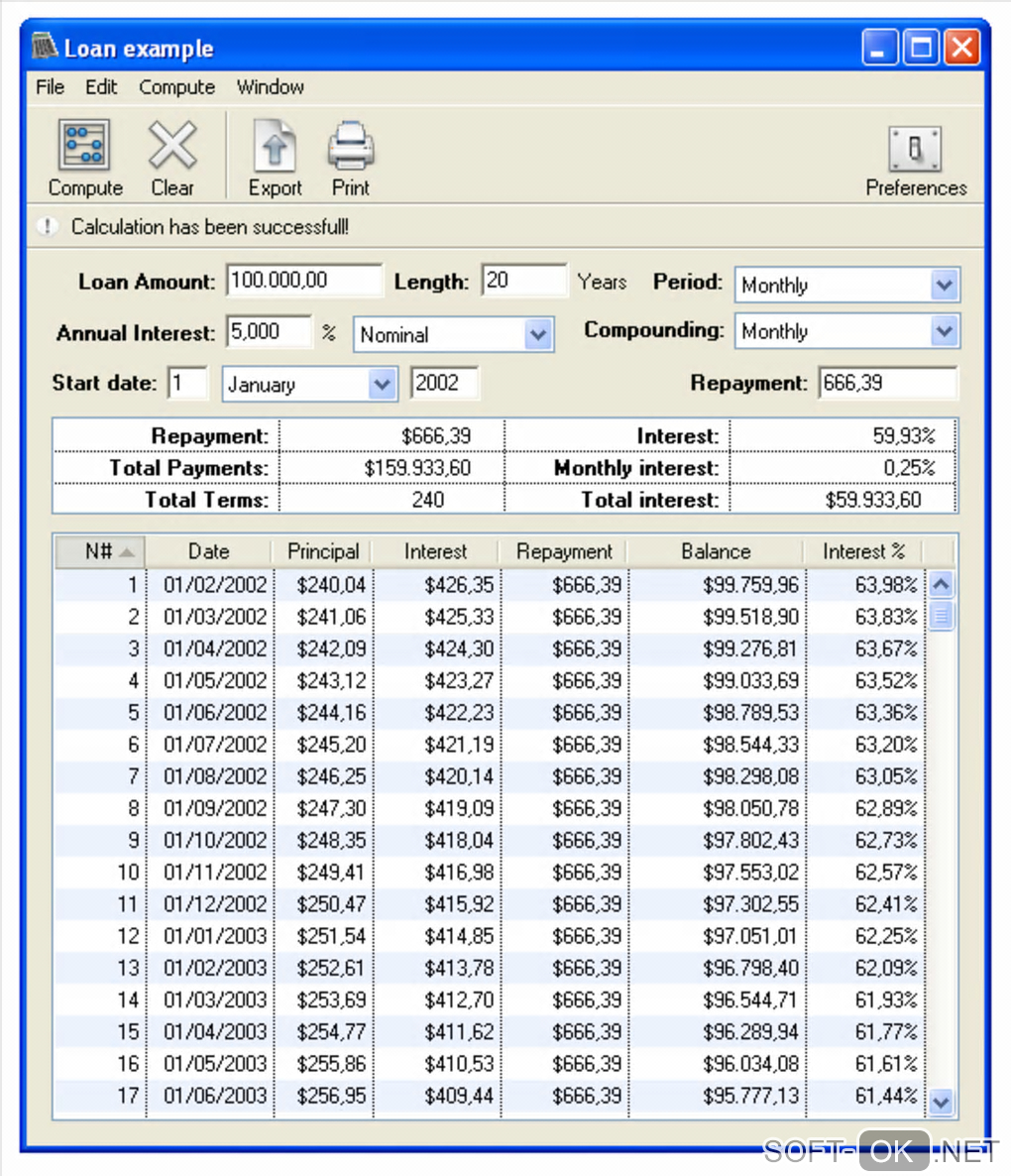This screenshot has width=1011, height=1176.
Task: Select row dated 01/11/2002
Action: tap(490, 873)
